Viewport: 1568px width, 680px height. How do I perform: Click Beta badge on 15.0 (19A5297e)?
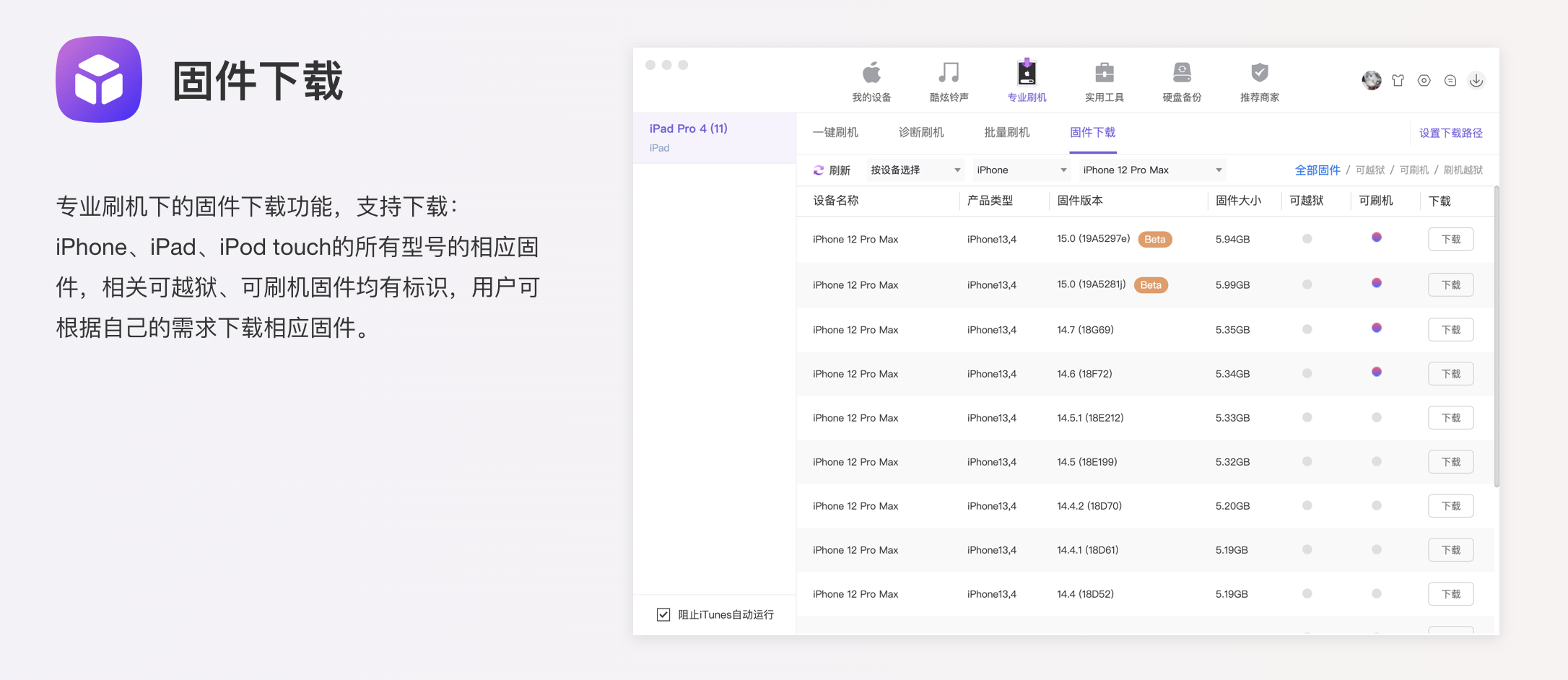click(1155, 240)
